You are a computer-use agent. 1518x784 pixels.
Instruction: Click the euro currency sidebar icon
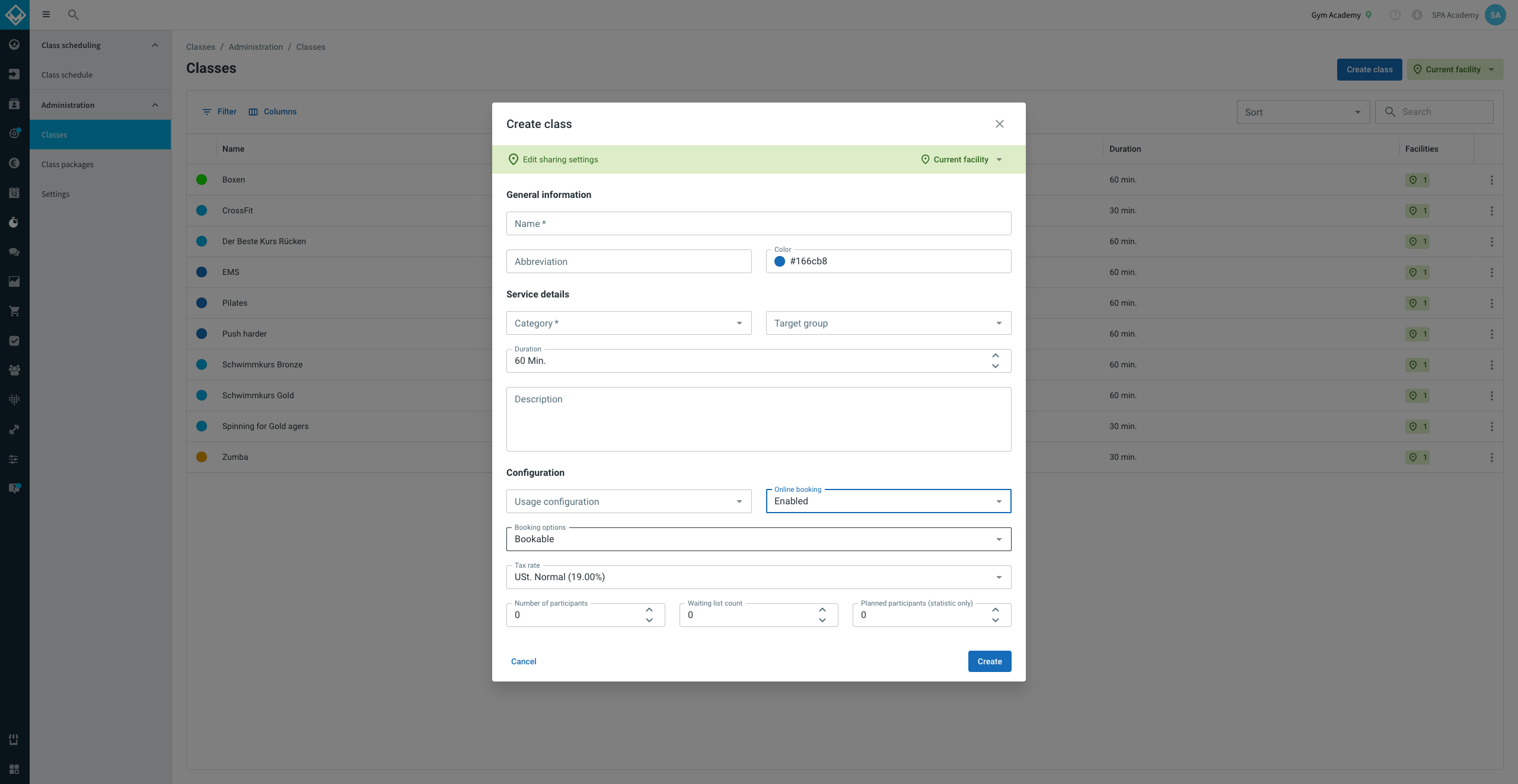[x=14, y=163]
